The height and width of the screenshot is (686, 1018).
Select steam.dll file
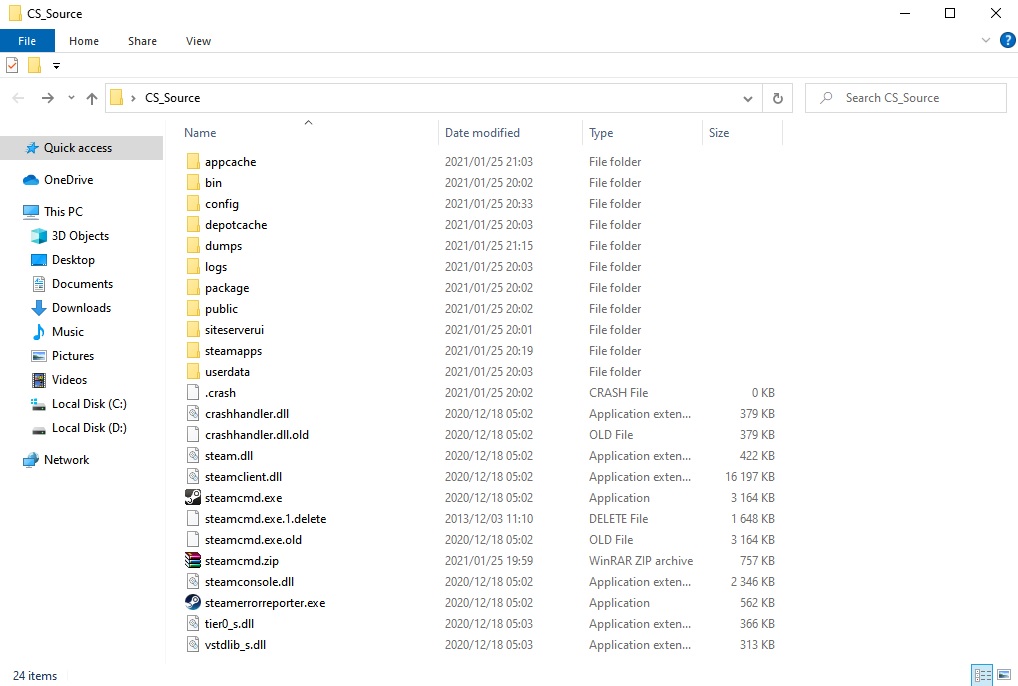pos(229,456)
